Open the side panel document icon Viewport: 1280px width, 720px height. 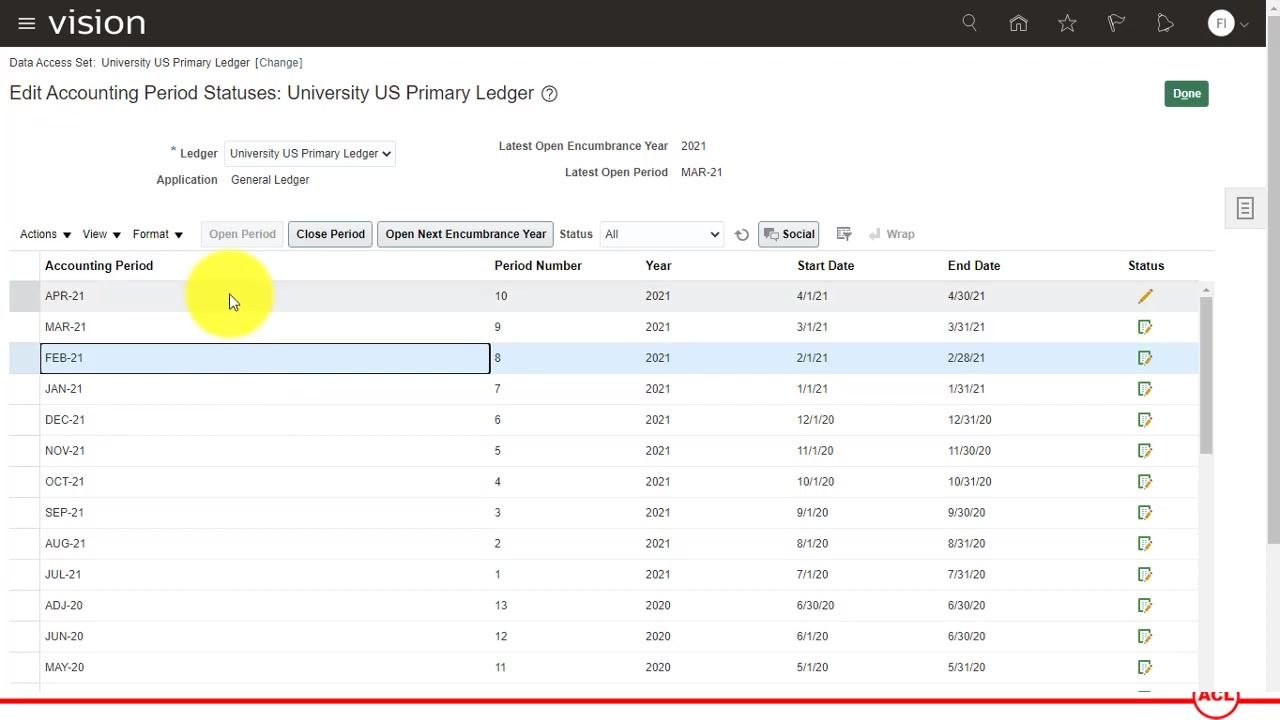coord(1245,208)
